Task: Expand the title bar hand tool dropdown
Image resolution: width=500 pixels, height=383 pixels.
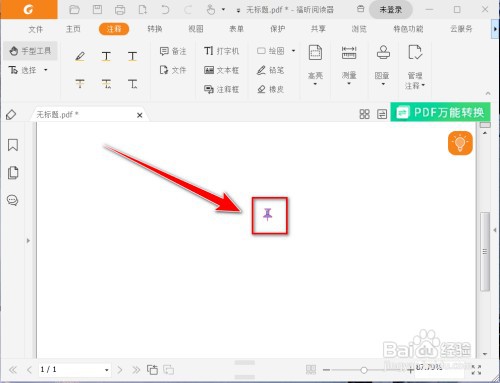Action: click(223, 10)
